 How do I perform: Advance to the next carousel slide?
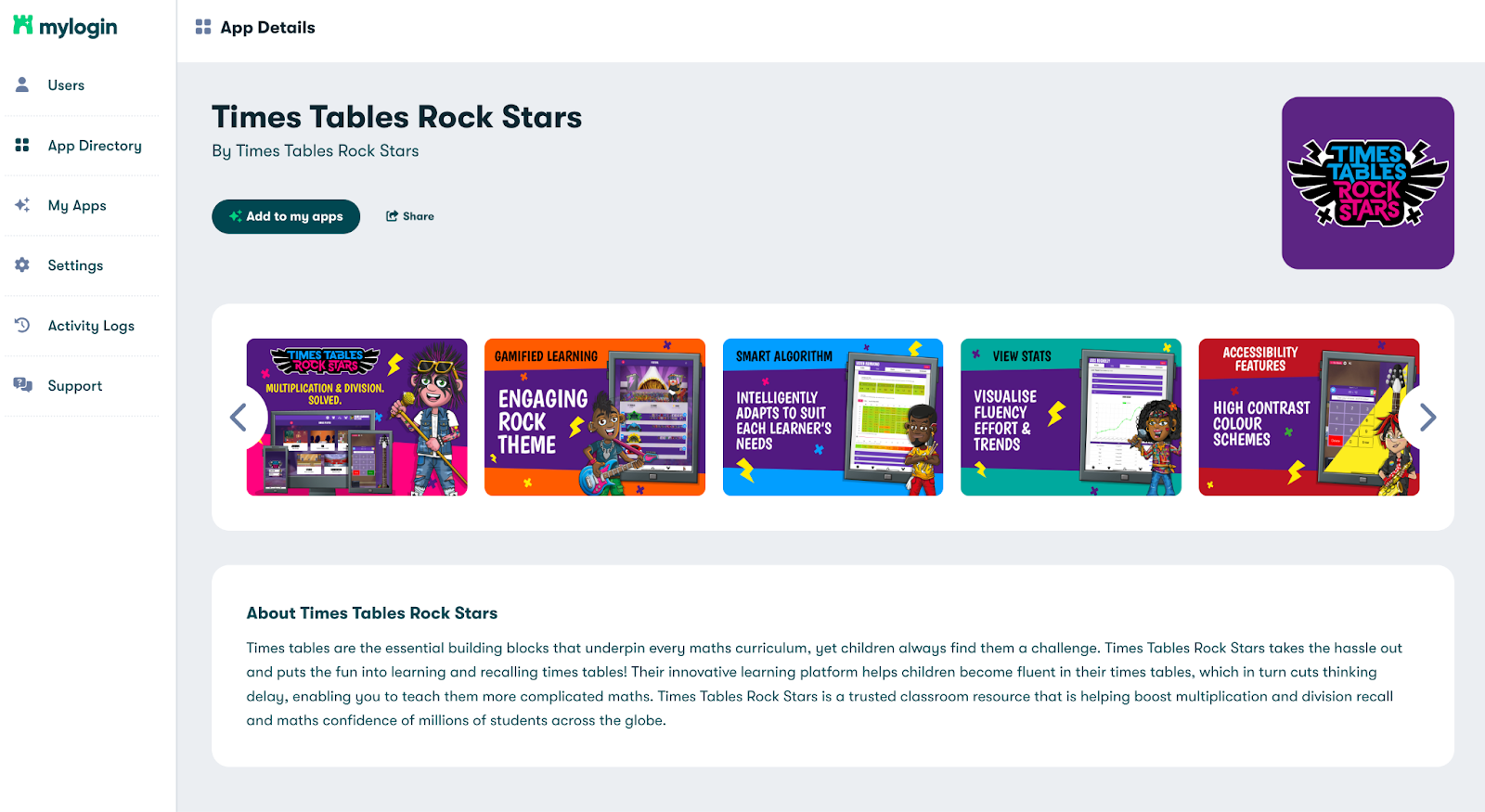tap(1427, 418)
